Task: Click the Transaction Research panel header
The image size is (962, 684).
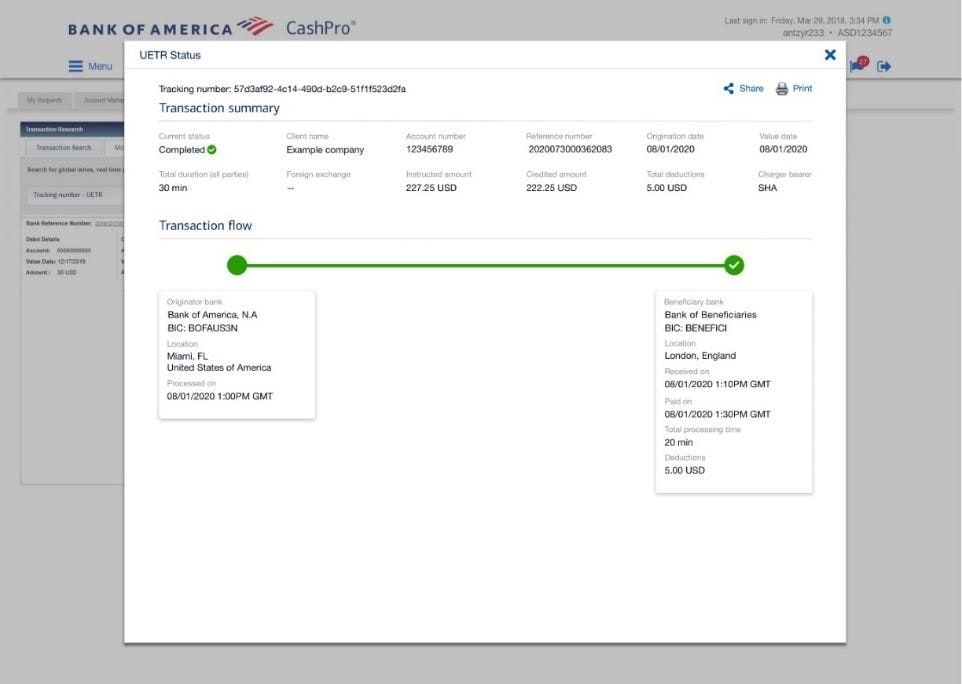Action: point(72,129)
